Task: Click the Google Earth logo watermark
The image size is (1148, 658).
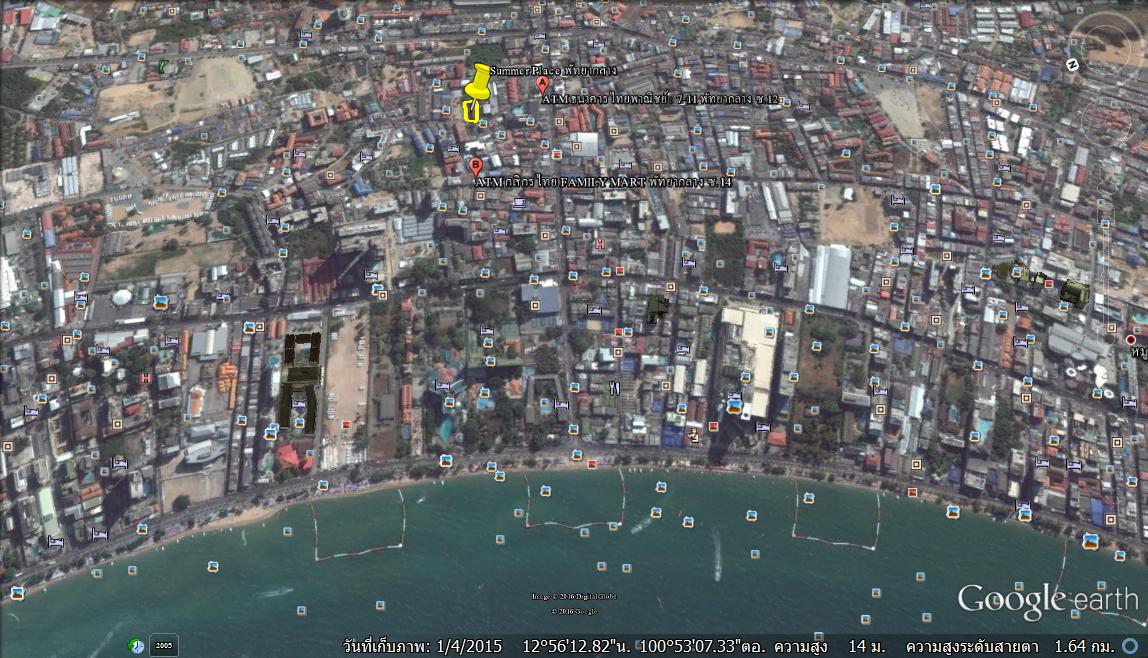Action: (1047, 599)
